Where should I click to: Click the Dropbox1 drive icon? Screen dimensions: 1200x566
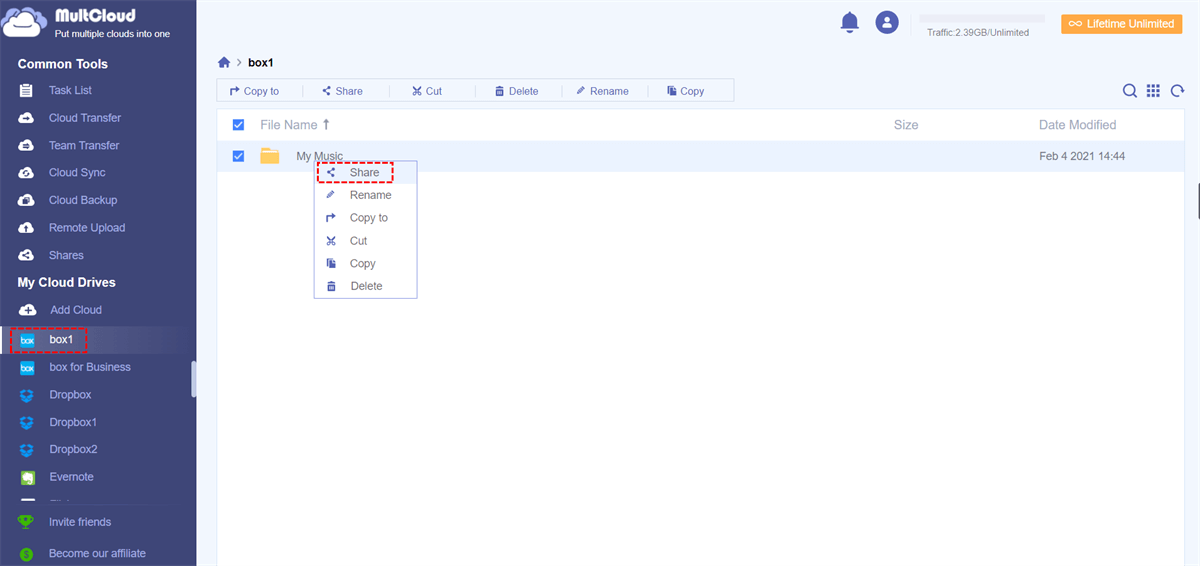pos(27,423)
